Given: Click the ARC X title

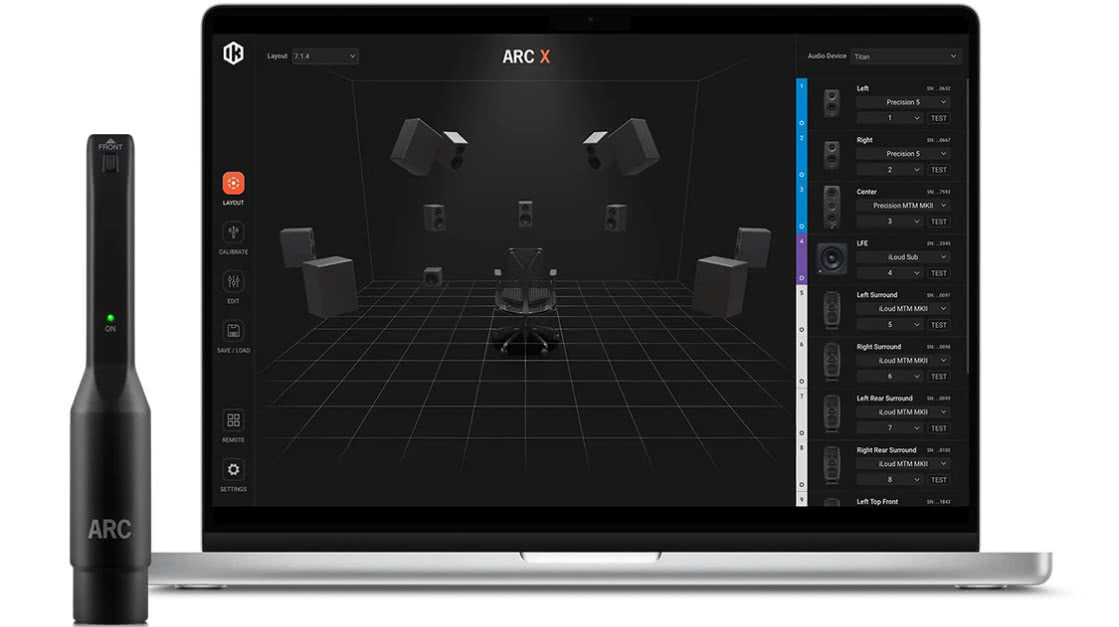Looking at the screenshot, I should tap(526, 56).
